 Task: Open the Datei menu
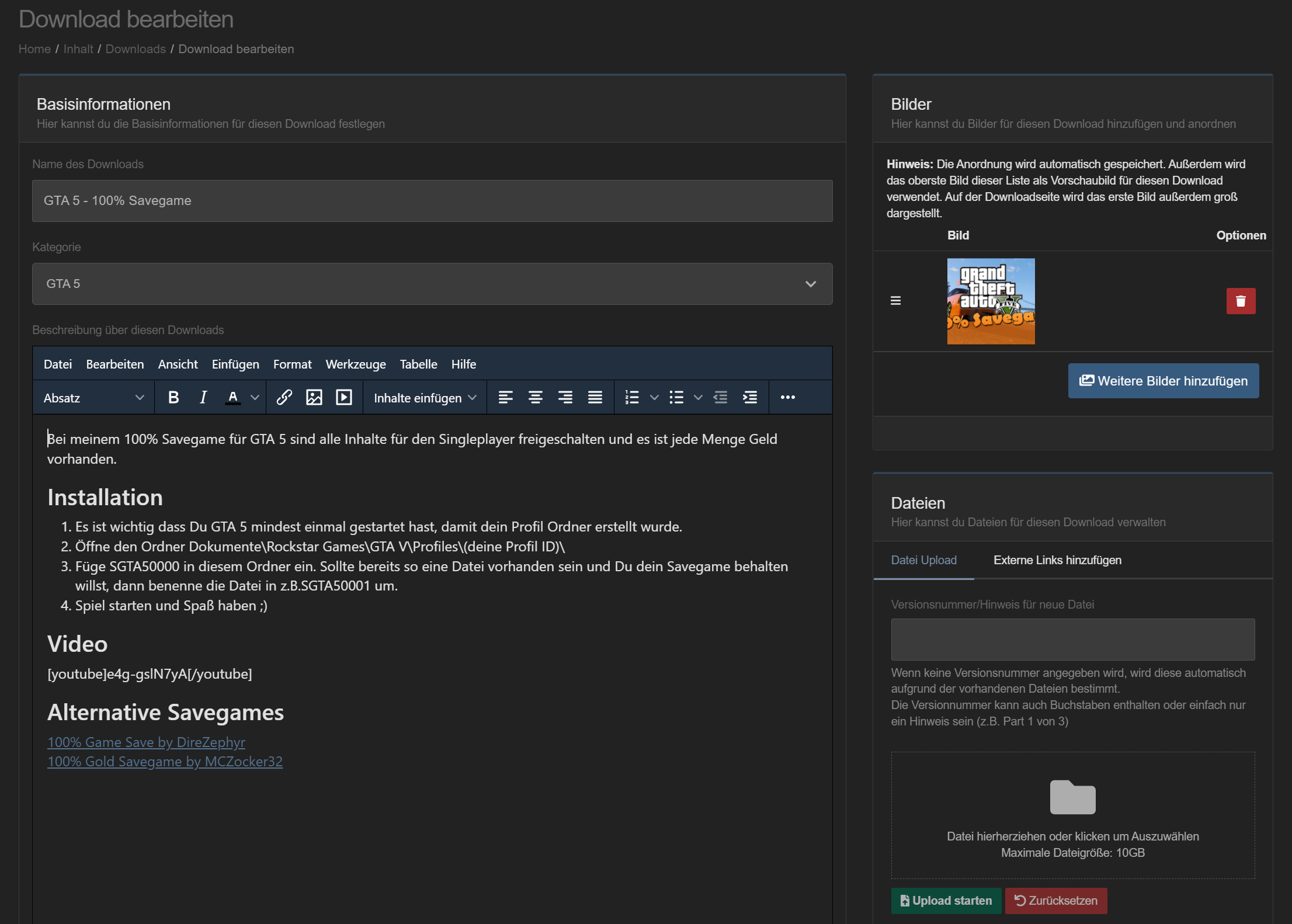[x=58, y=364]
